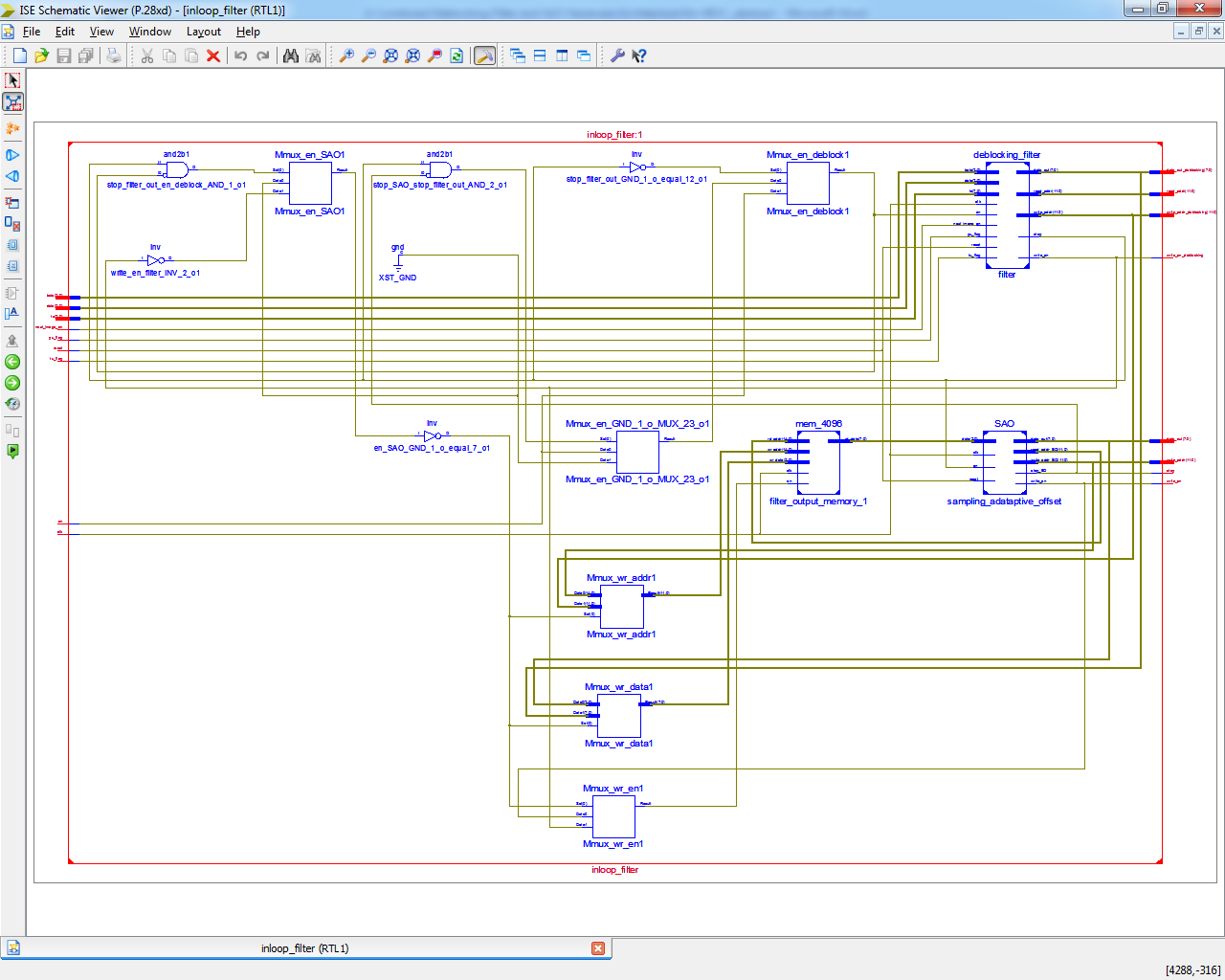Select the Mmux_en_deblock1 multiplexer block

pyautogui.click(x=808, y=183)
